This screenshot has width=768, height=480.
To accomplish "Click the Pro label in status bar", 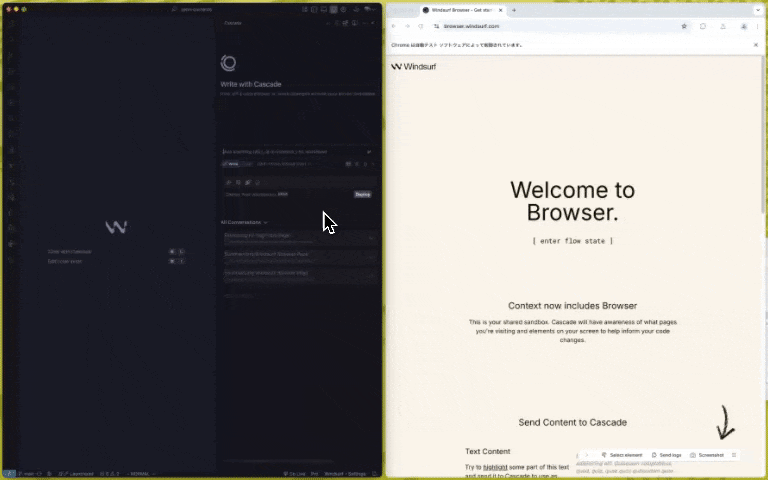I will click(314, 474).
